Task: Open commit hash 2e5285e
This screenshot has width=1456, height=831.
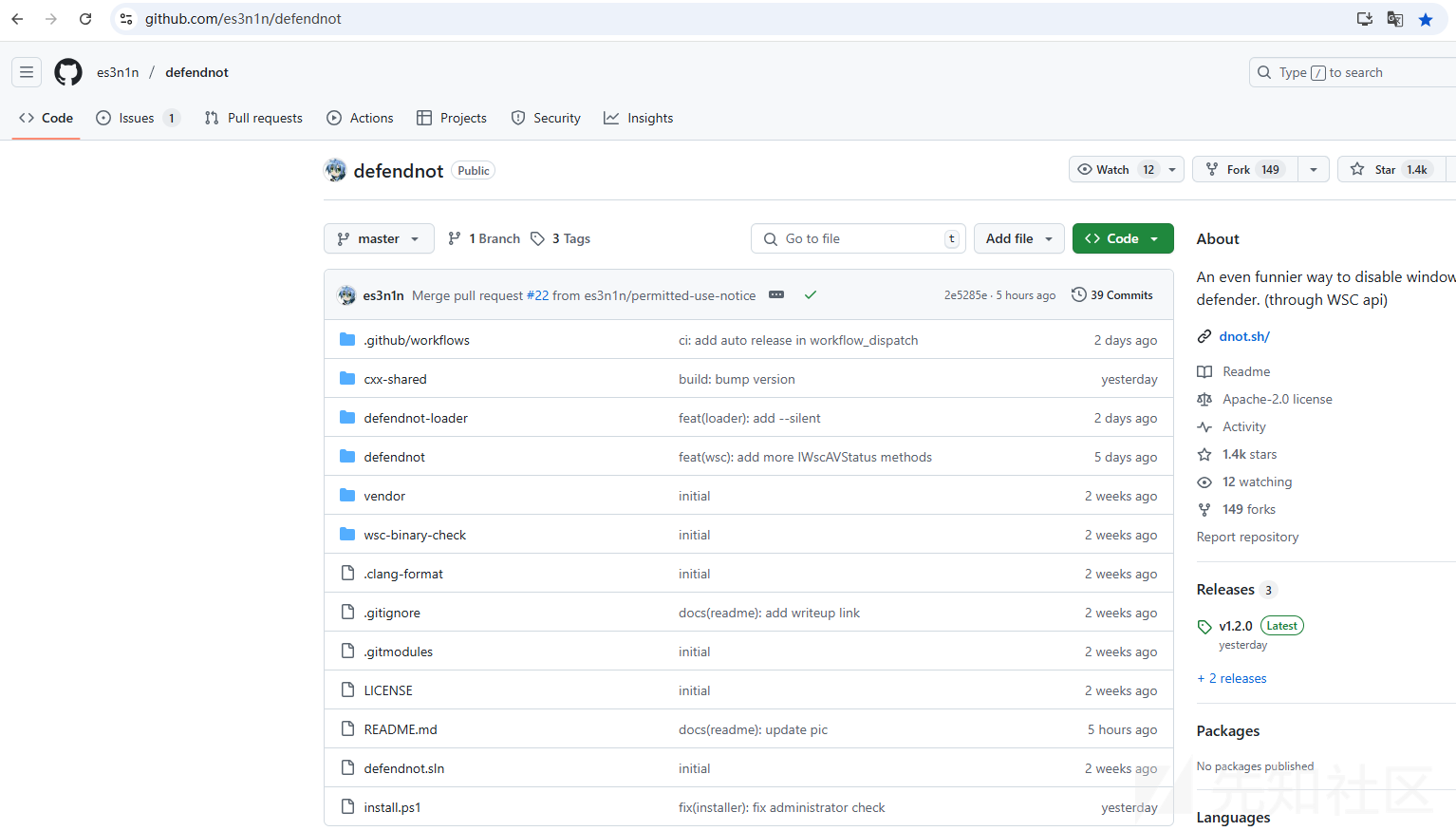Action: (965, 295)
